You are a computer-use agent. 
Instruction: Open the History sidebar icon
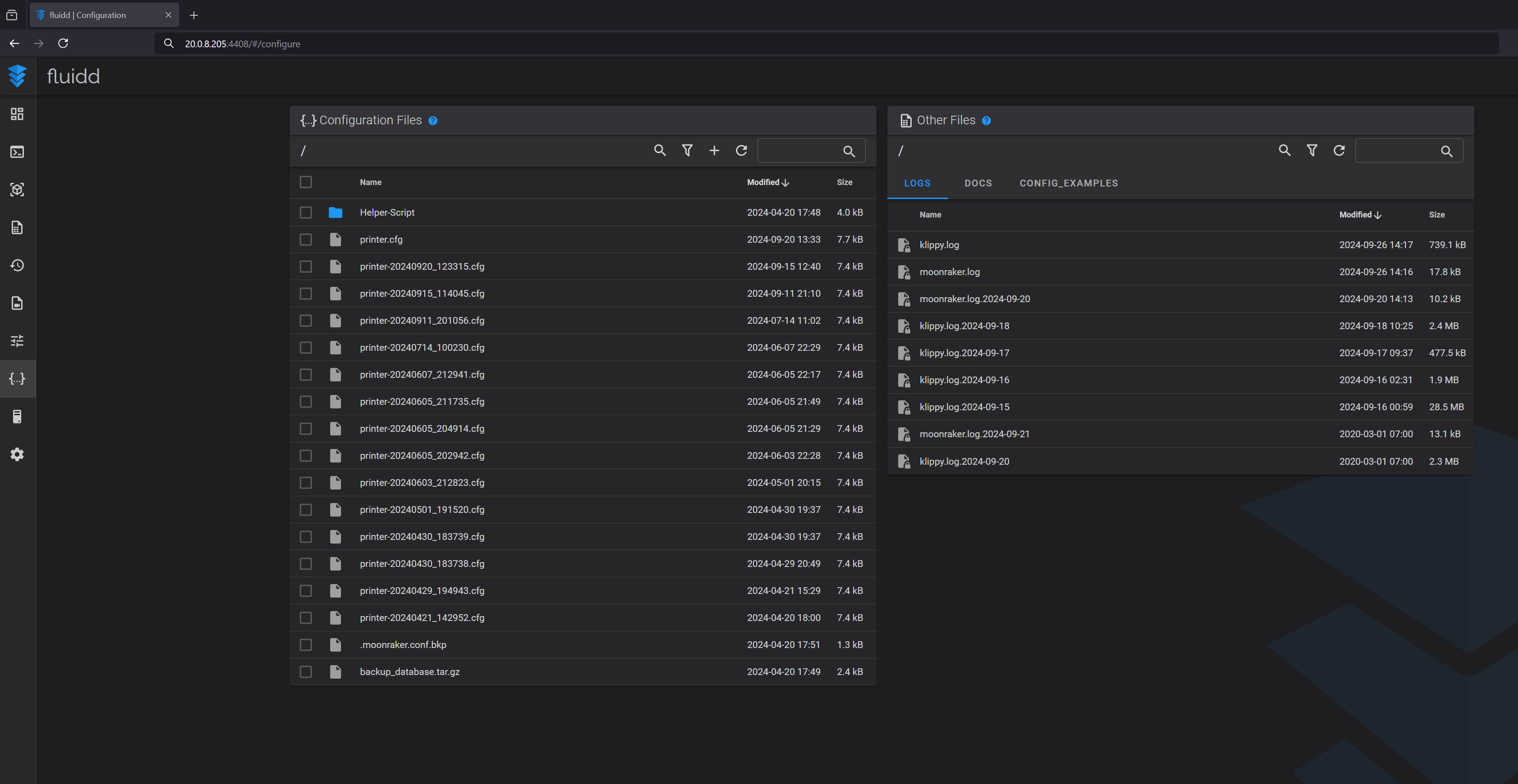[x=17, y=265]
